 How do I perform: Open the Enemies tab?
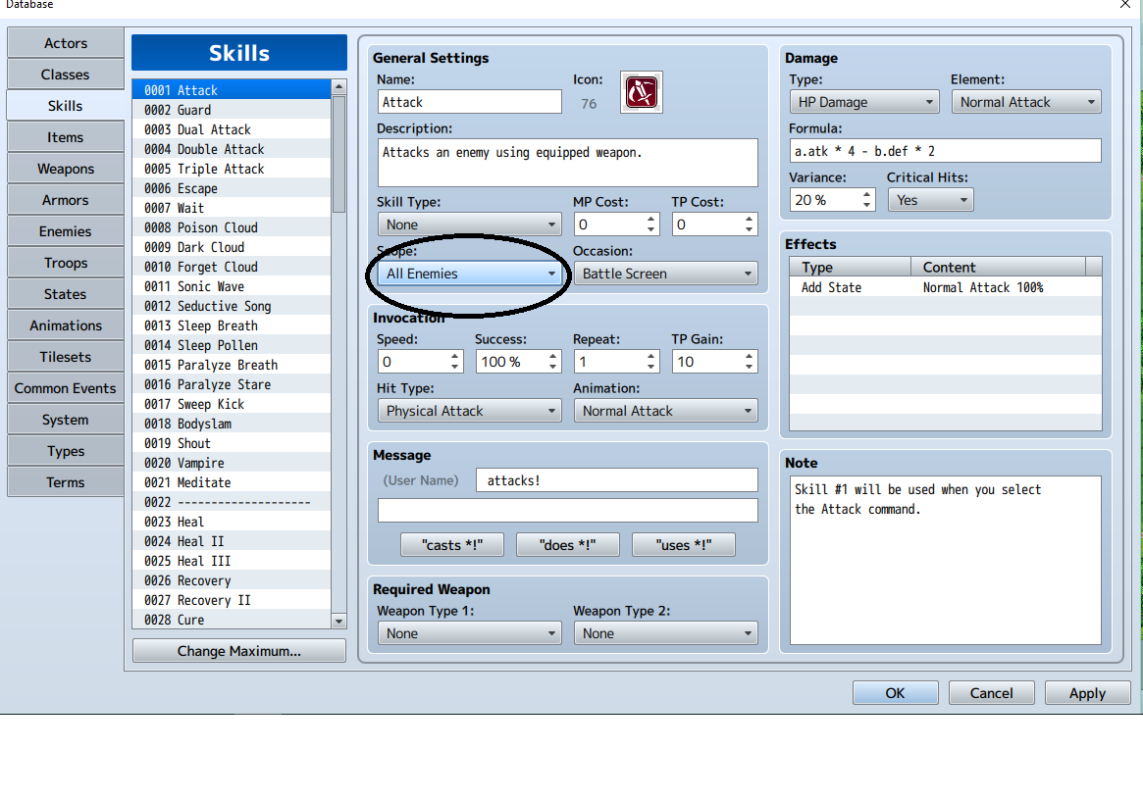[66, 231]
